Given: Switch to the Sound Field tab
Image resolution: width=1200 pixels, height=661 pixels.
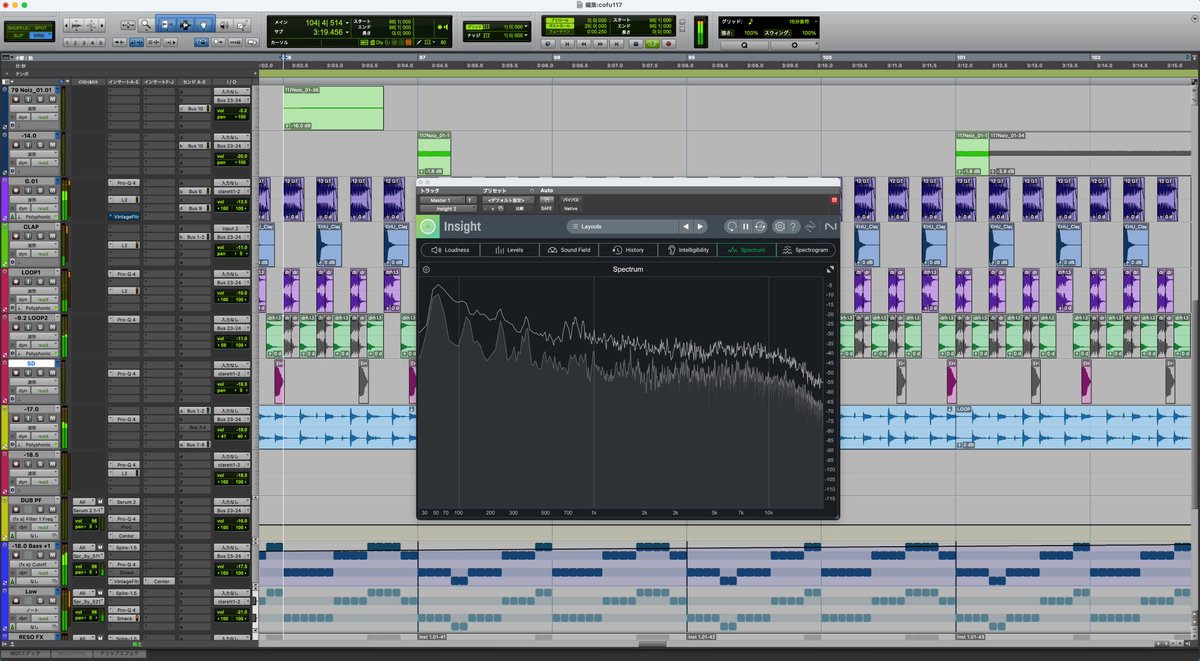Looking at the screenshot, I should coord(568,250).
